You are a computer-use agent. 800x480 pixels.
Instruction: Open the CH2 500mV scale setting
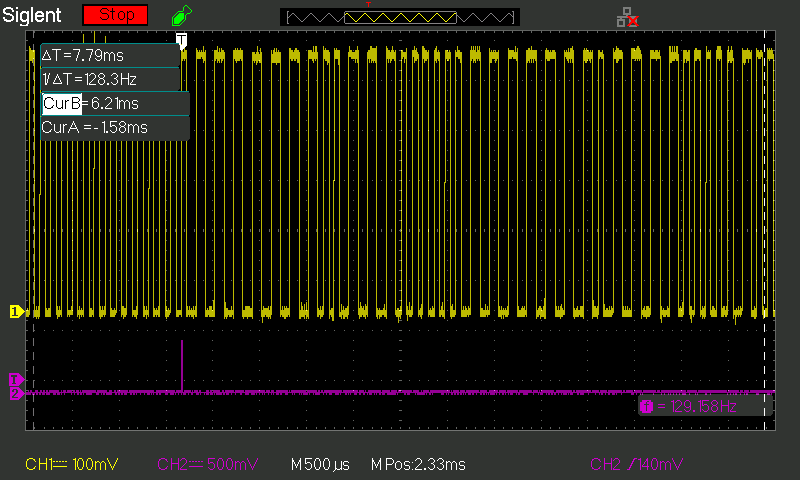coord(208,464)
